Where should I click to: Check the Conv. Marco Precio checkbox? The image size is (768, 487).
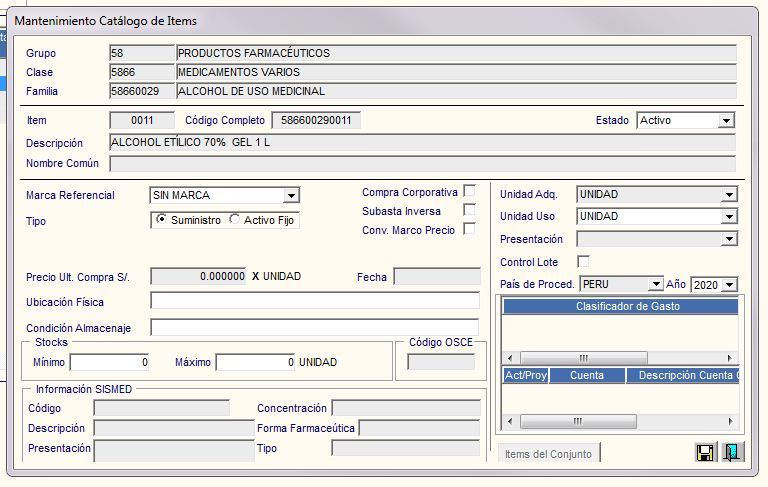click(469, 230)
